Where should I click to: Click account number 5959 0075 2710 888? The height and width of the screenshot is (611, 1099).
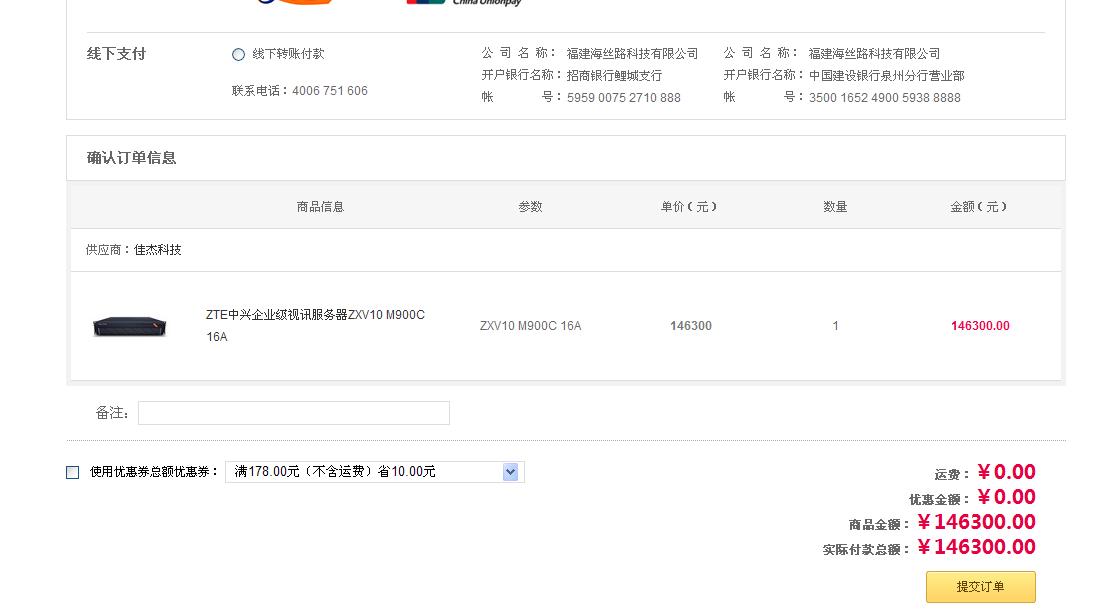pyautogui.click(x=624, y=98)
